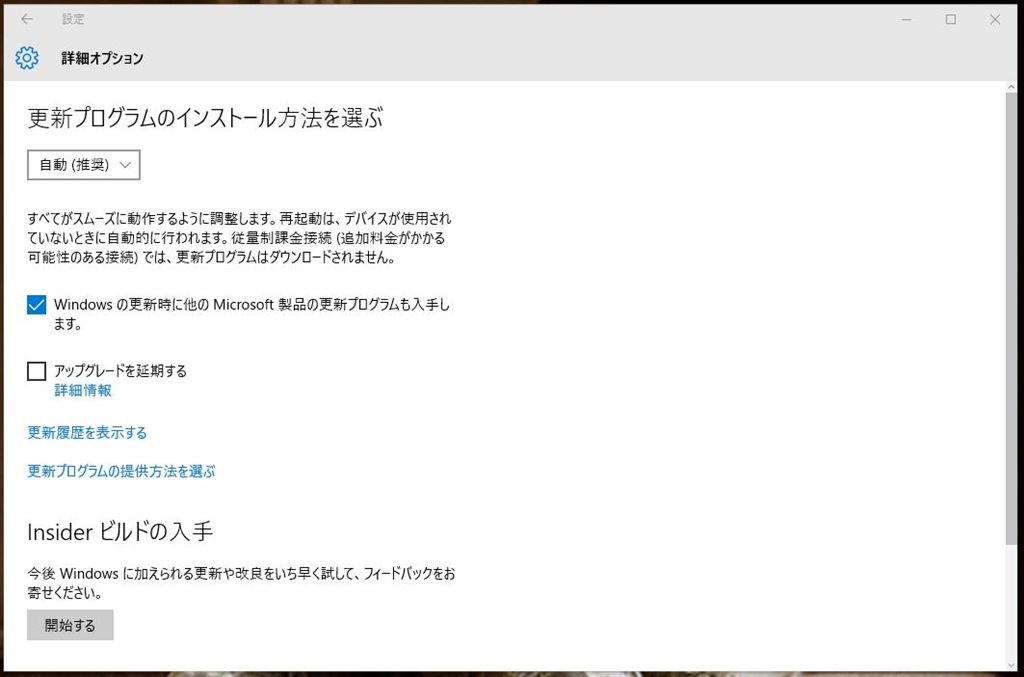This screenshot has width=1024, height=677.
Task: Minimize the settings window
Action: pyautogui.click(x=906, y=20)
